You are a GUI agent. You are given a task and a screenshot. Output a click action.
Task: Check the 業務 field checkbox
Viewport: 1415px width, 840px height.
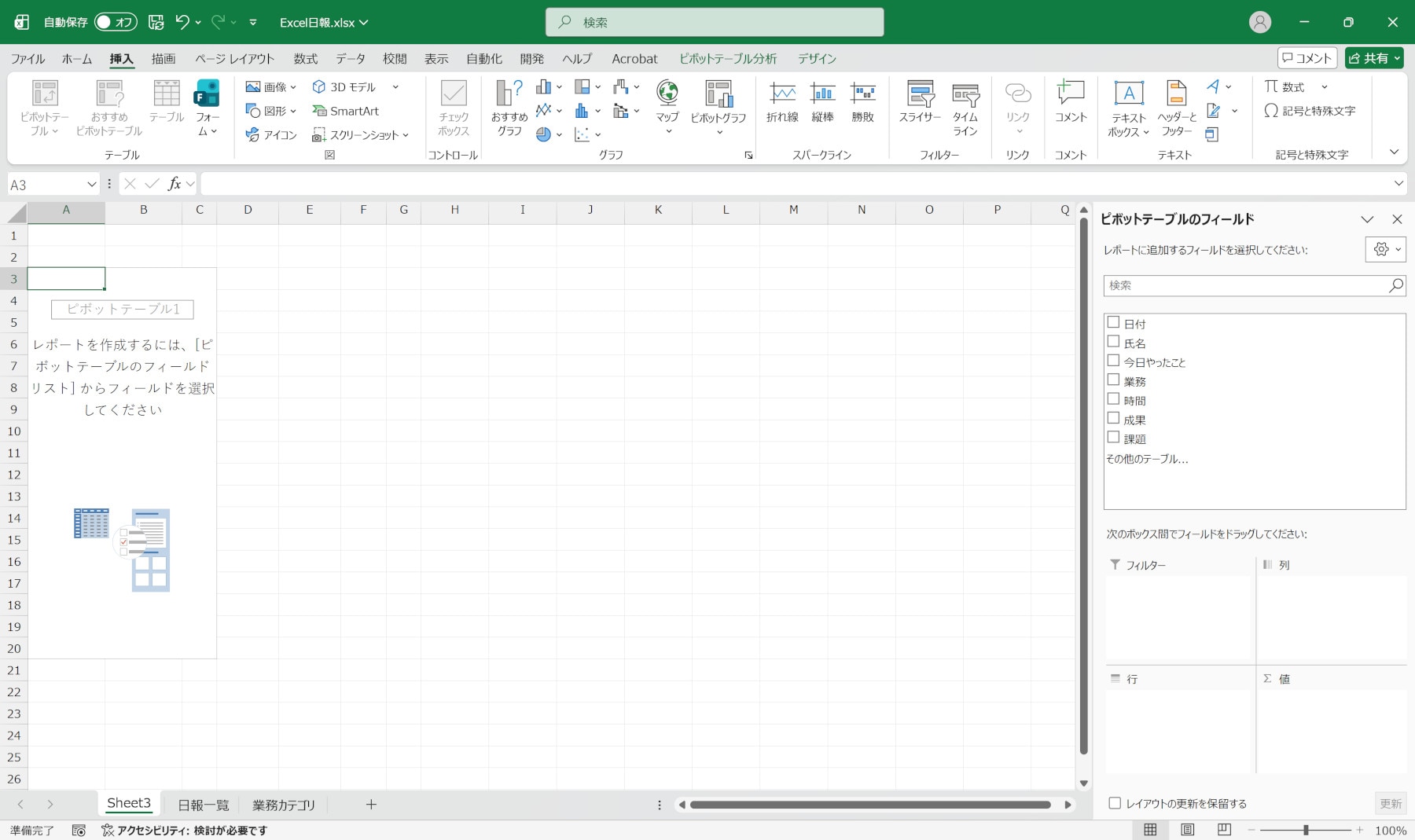coord(1113,380)
